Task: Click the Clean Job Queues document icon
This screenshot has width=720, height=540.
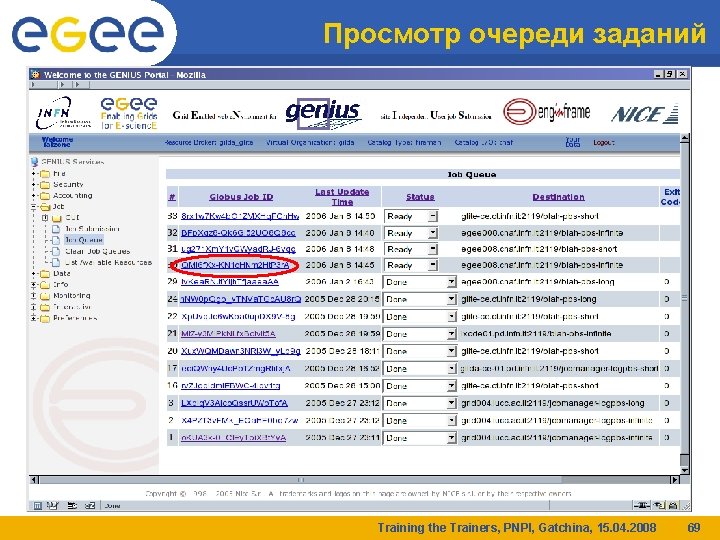Action: pyautogui.click(x=56, y=252)
